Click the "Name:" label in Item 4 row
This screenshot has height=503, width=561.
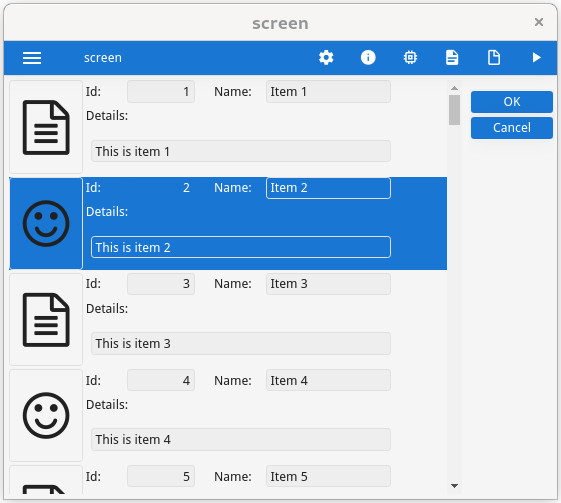233,380
